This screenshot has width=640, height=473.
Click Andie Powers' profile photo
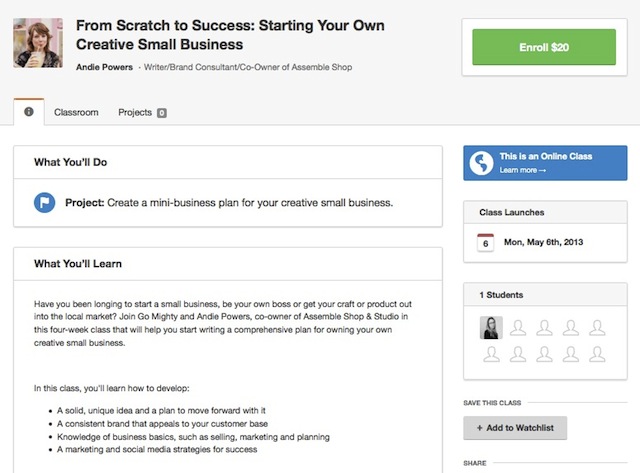click(x=38, y=42)
